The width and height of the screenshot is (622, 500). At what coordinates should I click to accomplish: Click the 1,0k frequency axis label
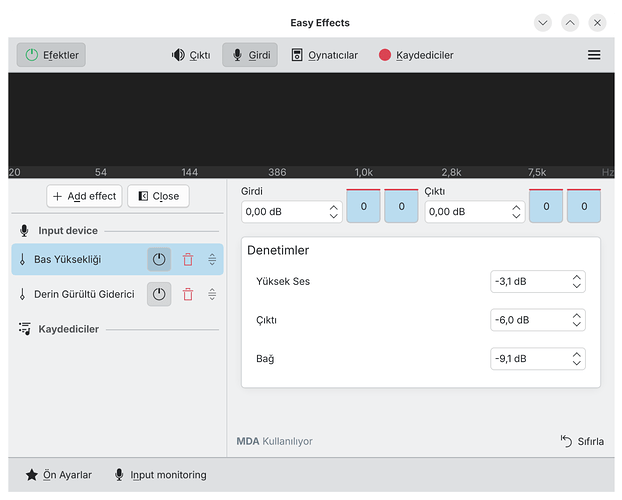coord(363,172)
